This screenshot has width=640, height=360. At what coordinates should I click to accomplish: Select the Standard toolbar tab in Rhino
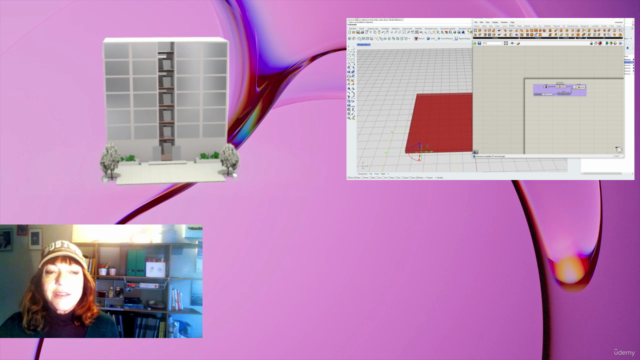pos(353,29)
